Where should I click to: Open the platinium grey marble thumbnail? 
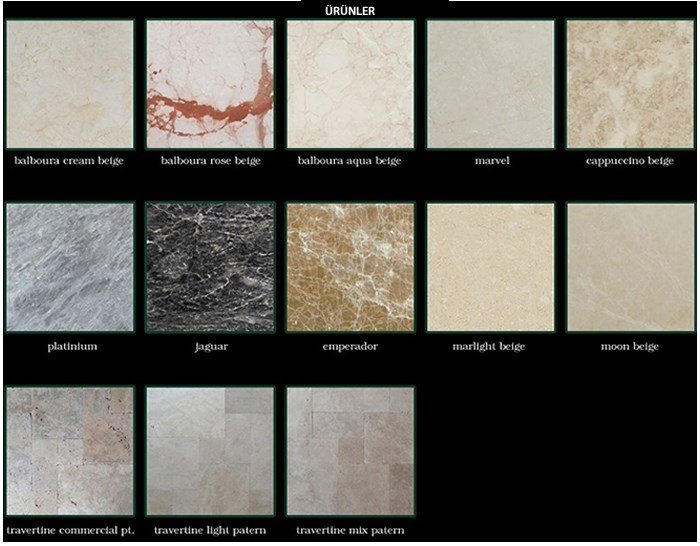point(70,267)
